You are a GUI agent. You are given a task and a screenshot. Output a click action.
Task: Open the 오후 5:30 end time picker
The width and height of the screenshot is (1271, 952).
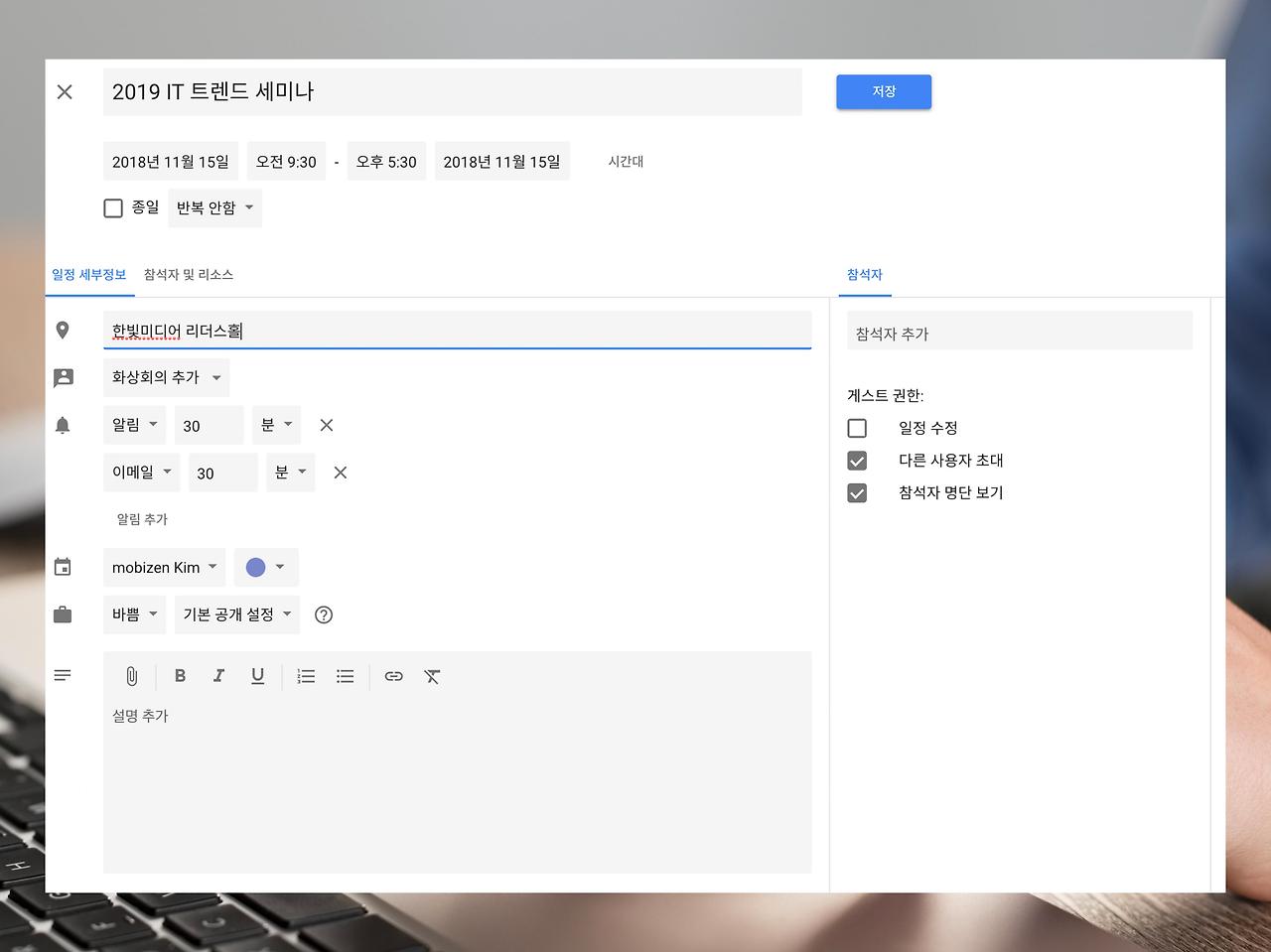click(386, 161)
